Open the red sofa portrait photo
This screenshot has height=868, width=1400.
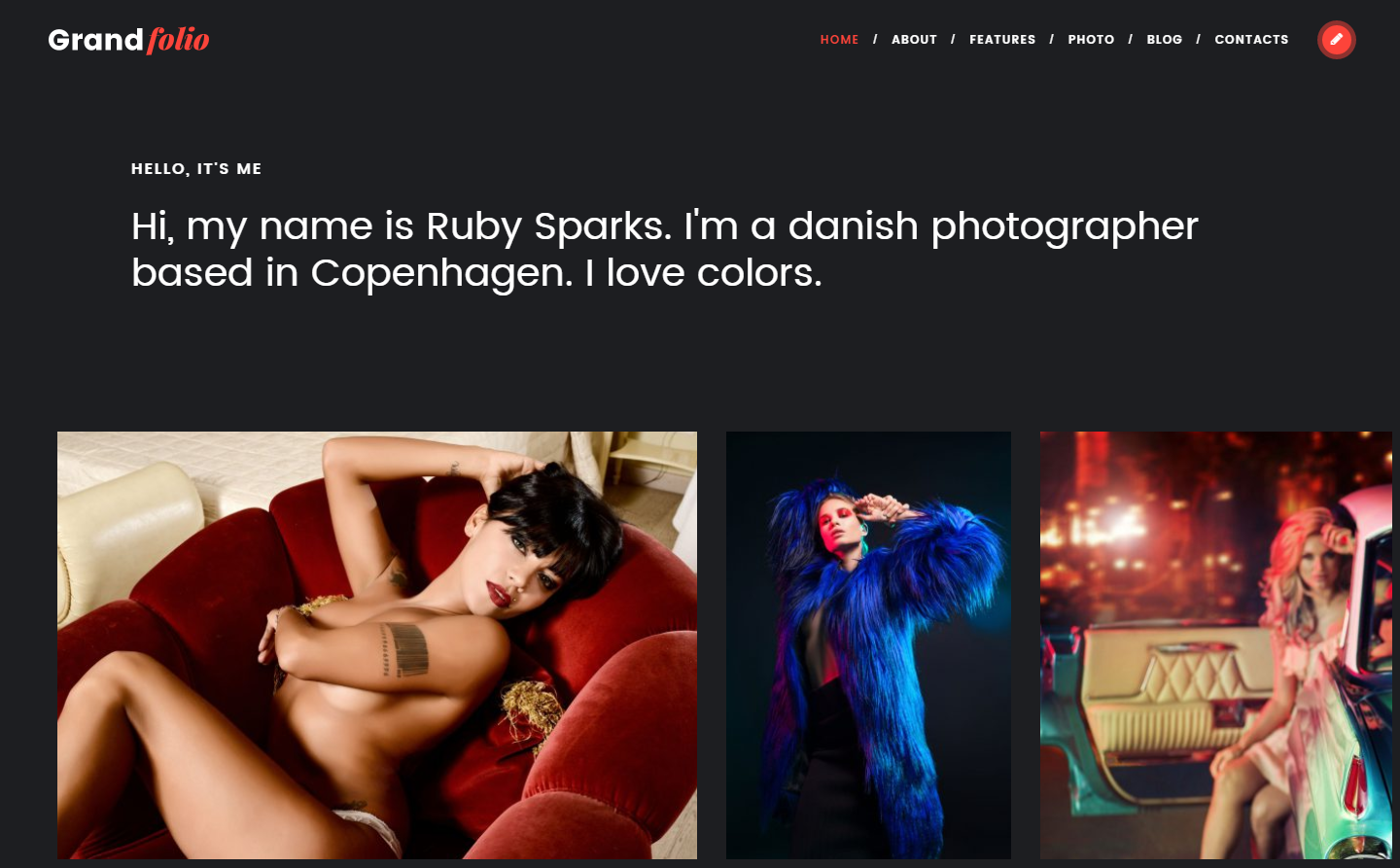[x=377, y=645]
